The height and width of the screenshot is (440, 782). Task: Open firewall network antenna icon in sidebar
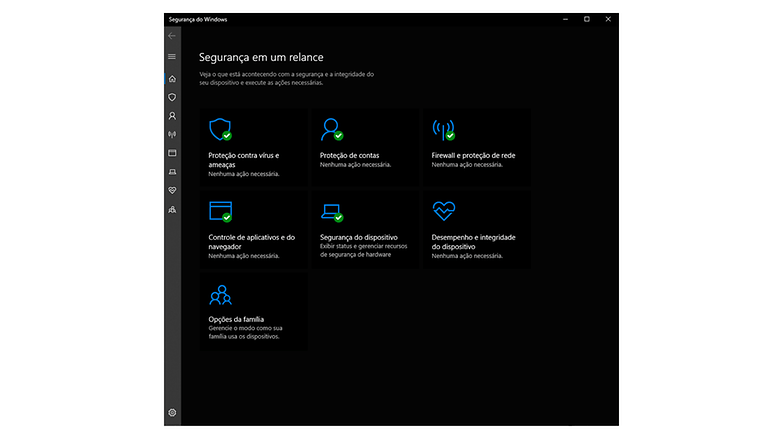(172, 135)
